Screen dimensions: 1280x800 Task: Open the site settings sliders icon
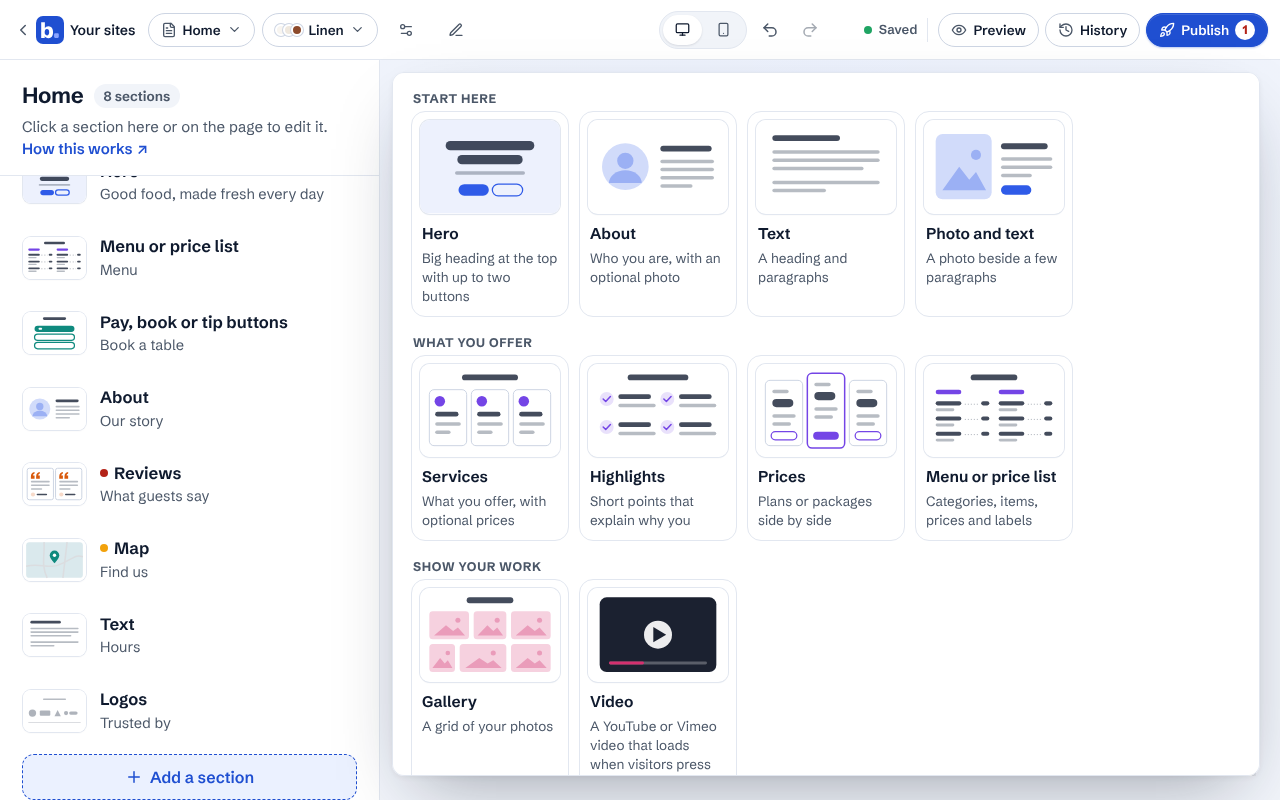pos(406,30)
